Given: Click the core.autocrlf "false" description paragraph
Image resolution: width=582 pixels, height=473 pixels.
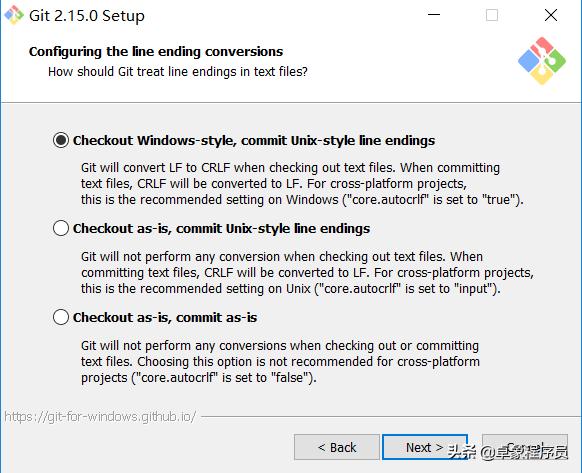Looking at the screenshot, I should pyautogui.click(x=280, y=362).
